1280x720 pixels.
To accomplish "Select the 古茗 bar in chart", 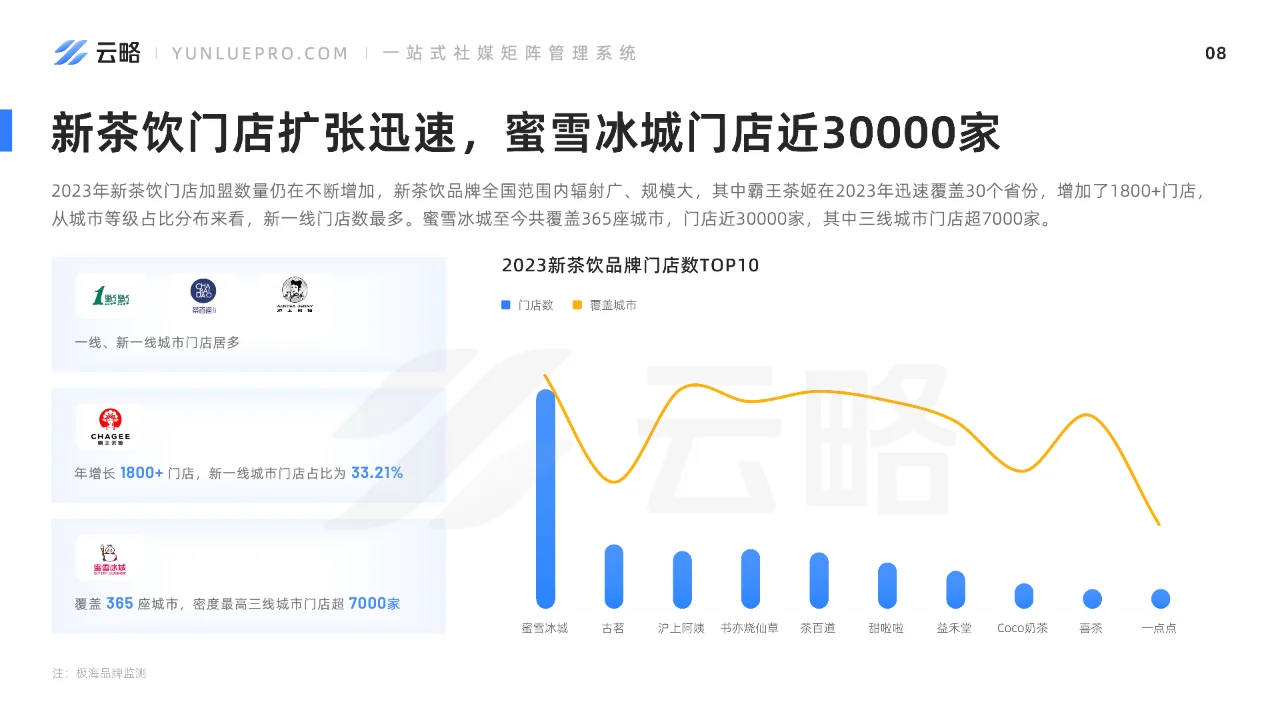I will (613, 576).
